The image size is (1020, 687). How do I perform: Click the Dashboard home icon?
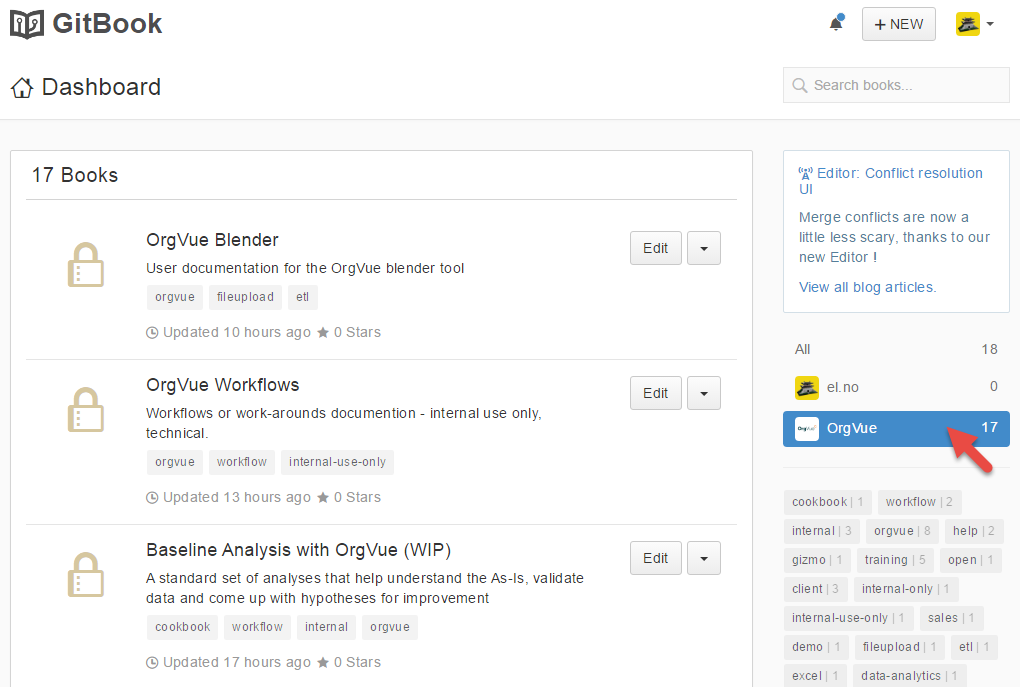point(22,88)
